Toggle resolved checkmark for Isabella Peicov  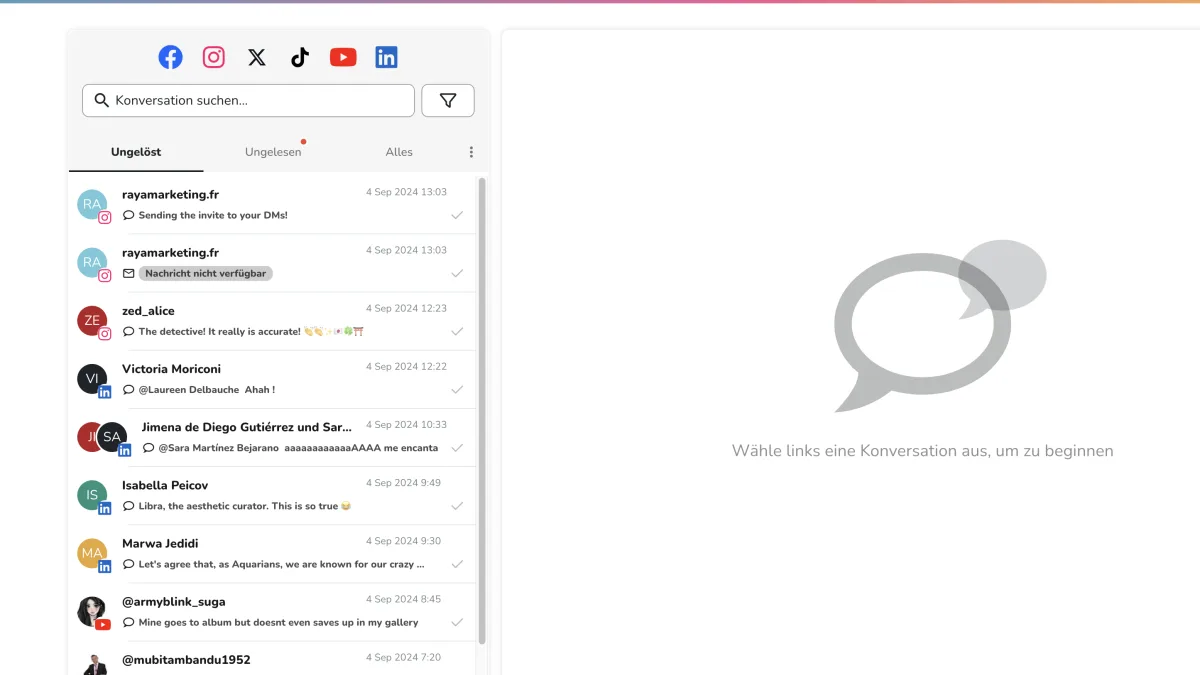point(457,506)
